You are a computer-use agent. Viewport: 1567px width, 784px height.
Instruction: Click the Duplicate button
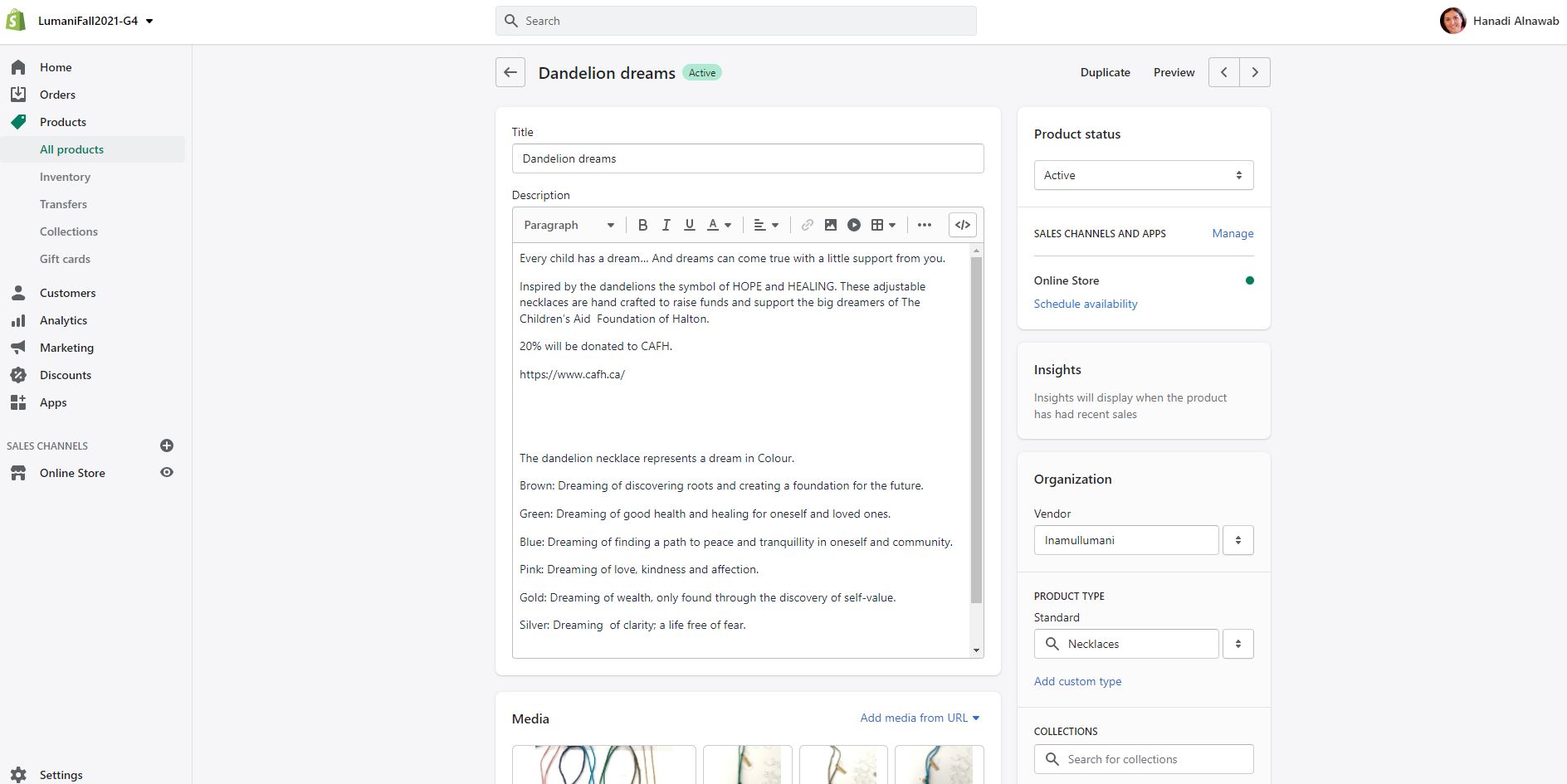(x=1105, y=72)
